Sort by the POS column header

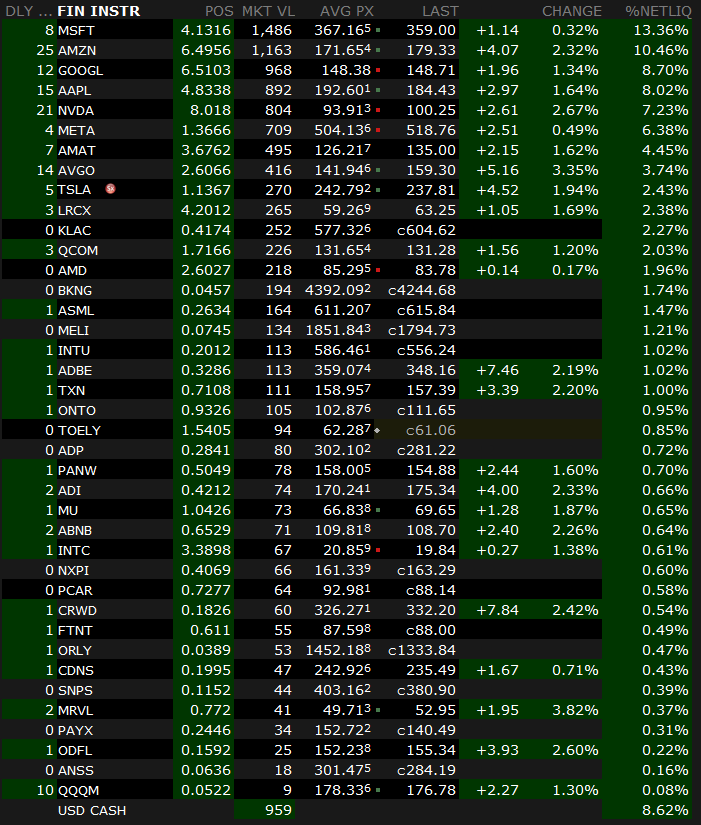pyautogui.click(x=219, y=11)
